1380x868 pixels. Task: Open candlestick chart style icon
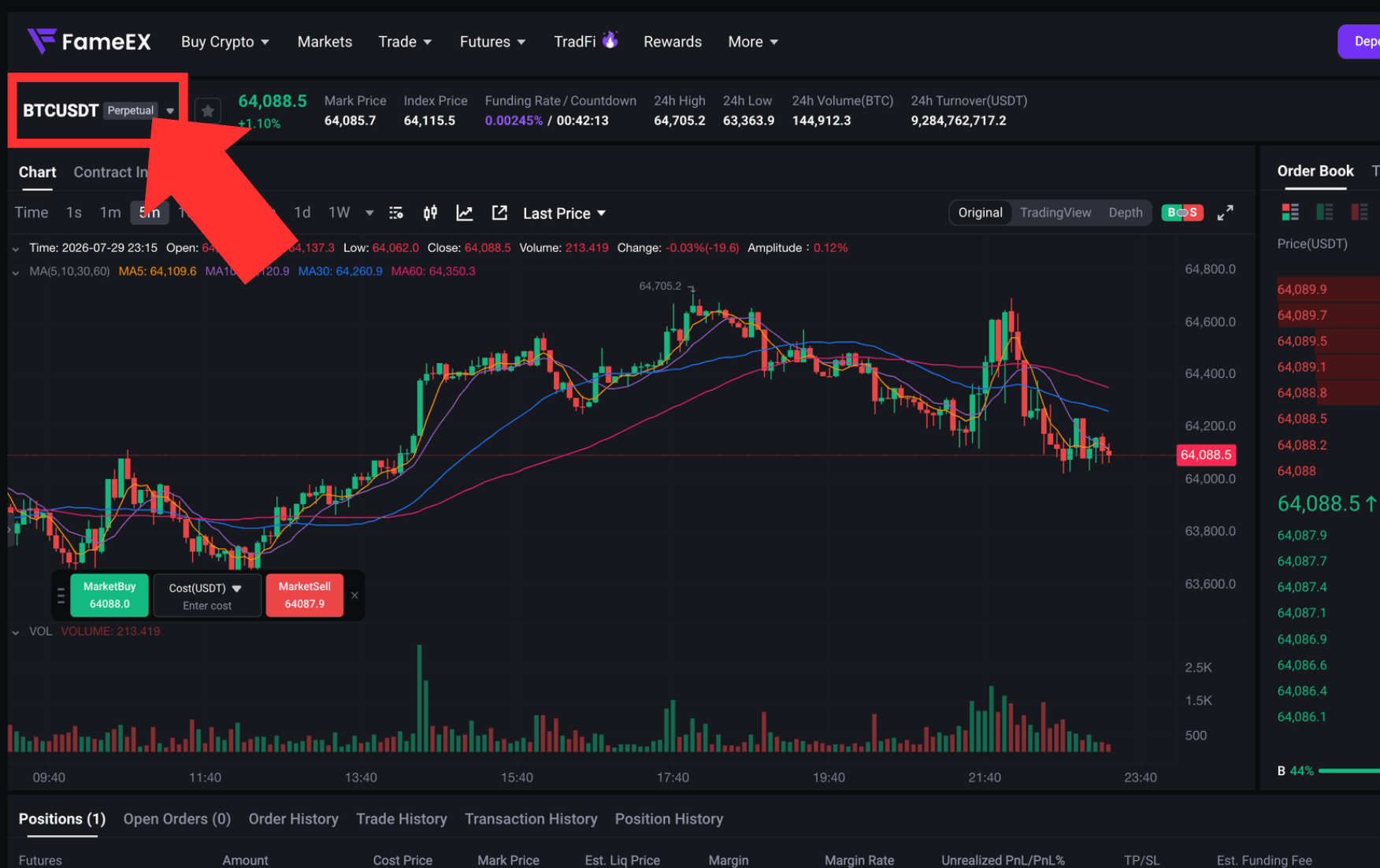pos(430,213)
